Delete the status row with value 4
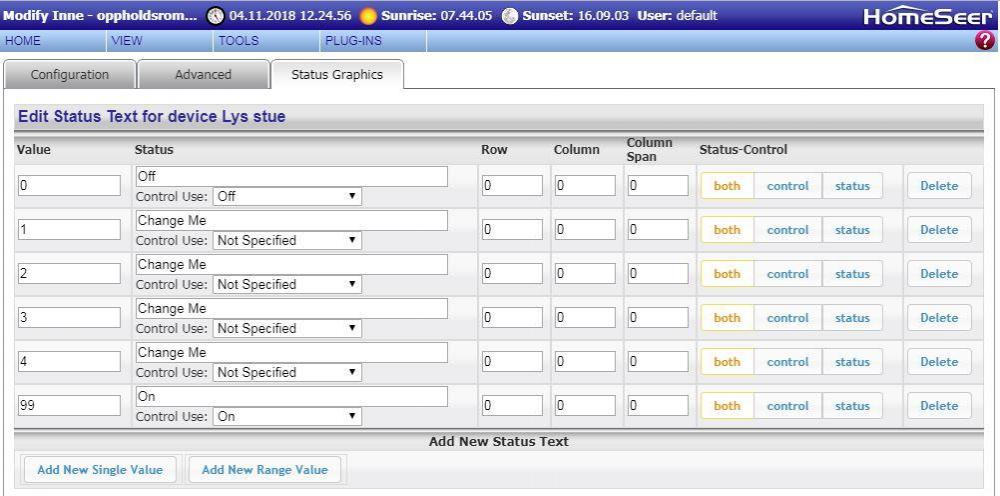 pos(938,362)
